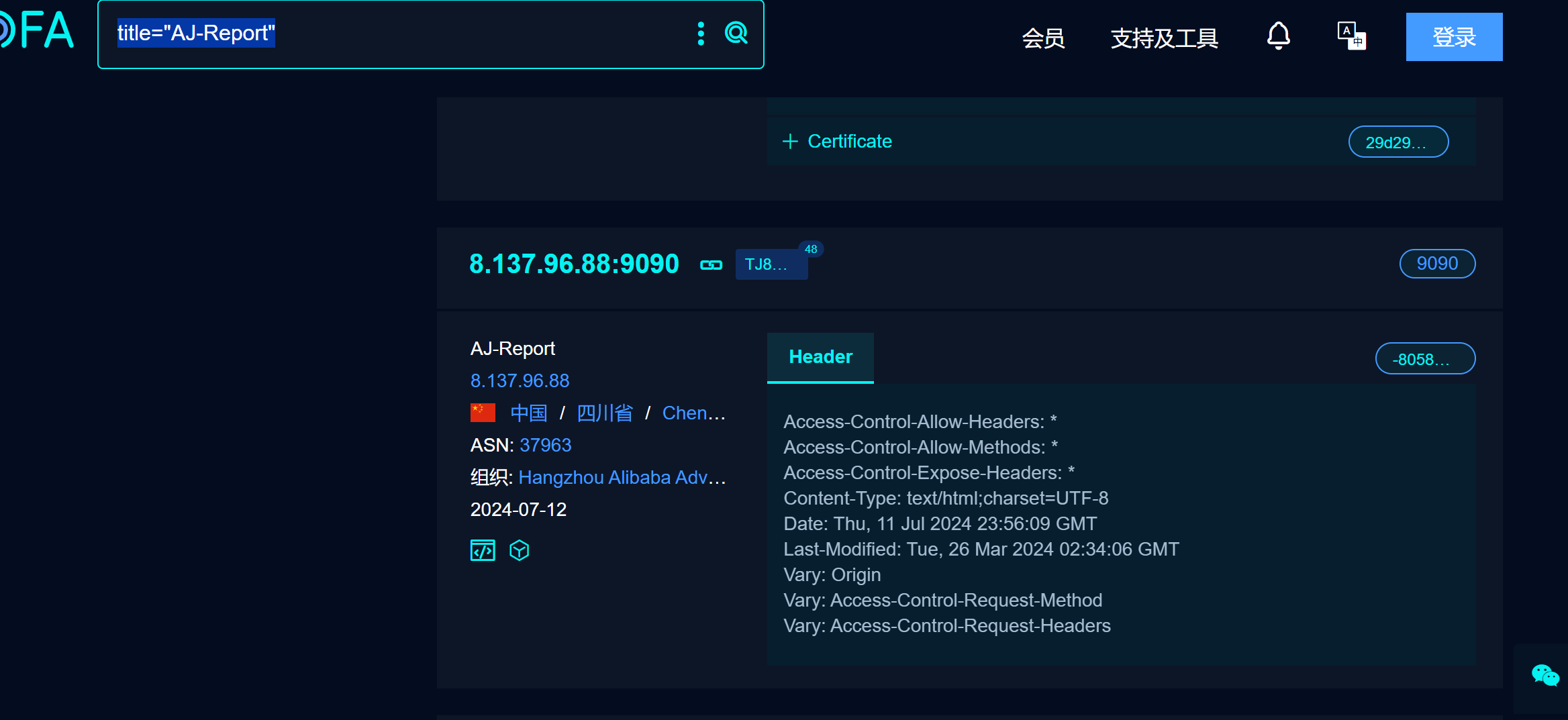1568x720 pixels.
Task: Open the notification bell
Action: [1279, 36]
